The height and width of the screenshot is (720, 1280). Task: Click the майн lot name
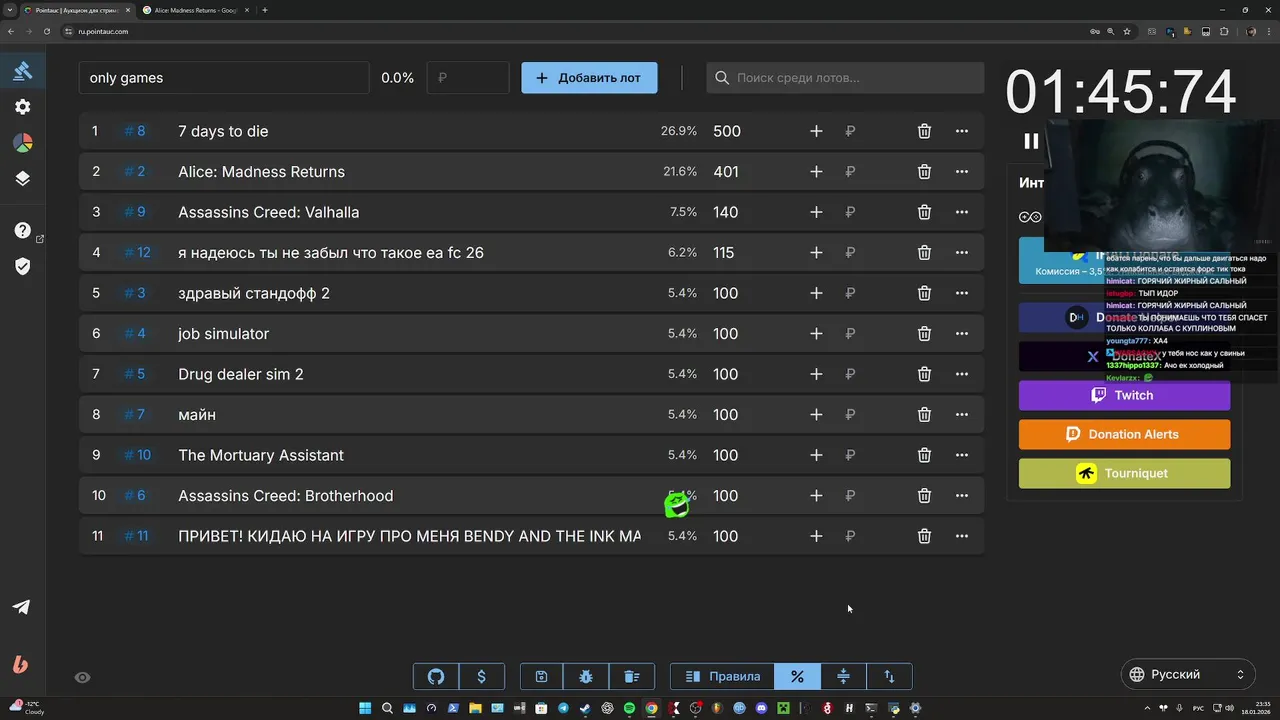(x=197, y=415)
